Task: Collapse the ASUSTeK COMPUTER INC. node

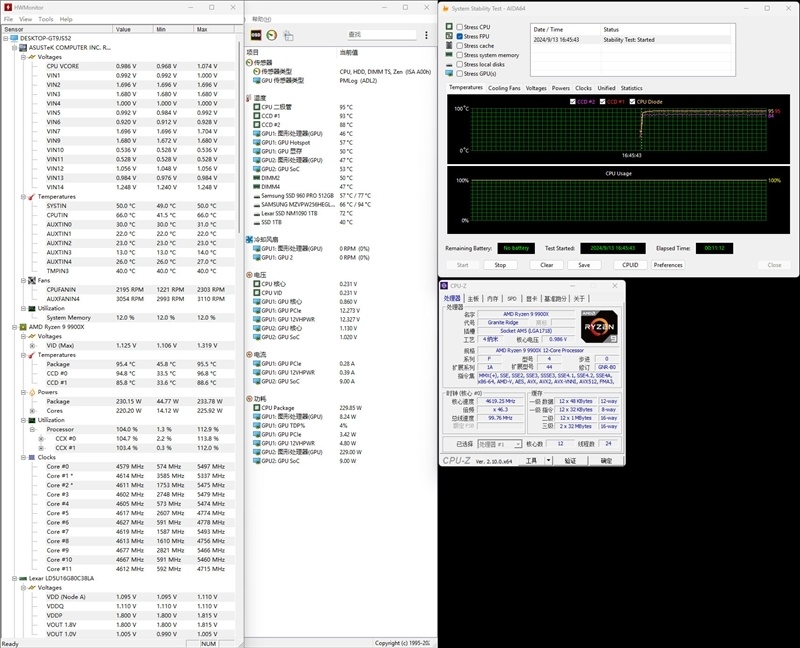Action: click(14, 47)
